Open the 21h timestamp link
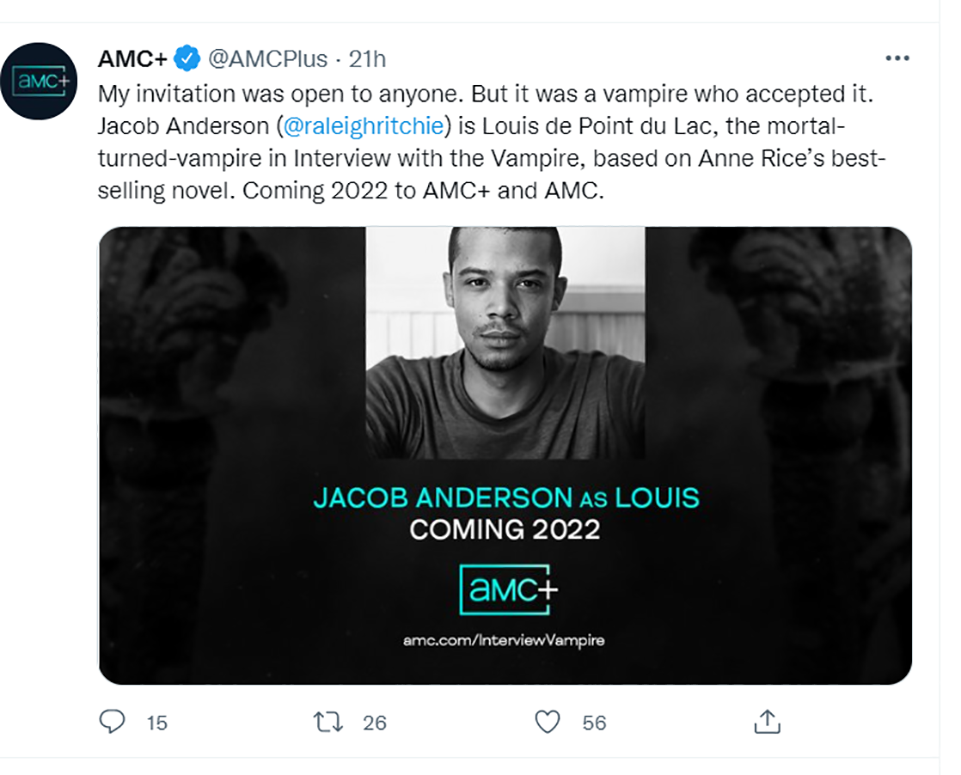This screenshot has width=961, height=775. tap(367, 59)
